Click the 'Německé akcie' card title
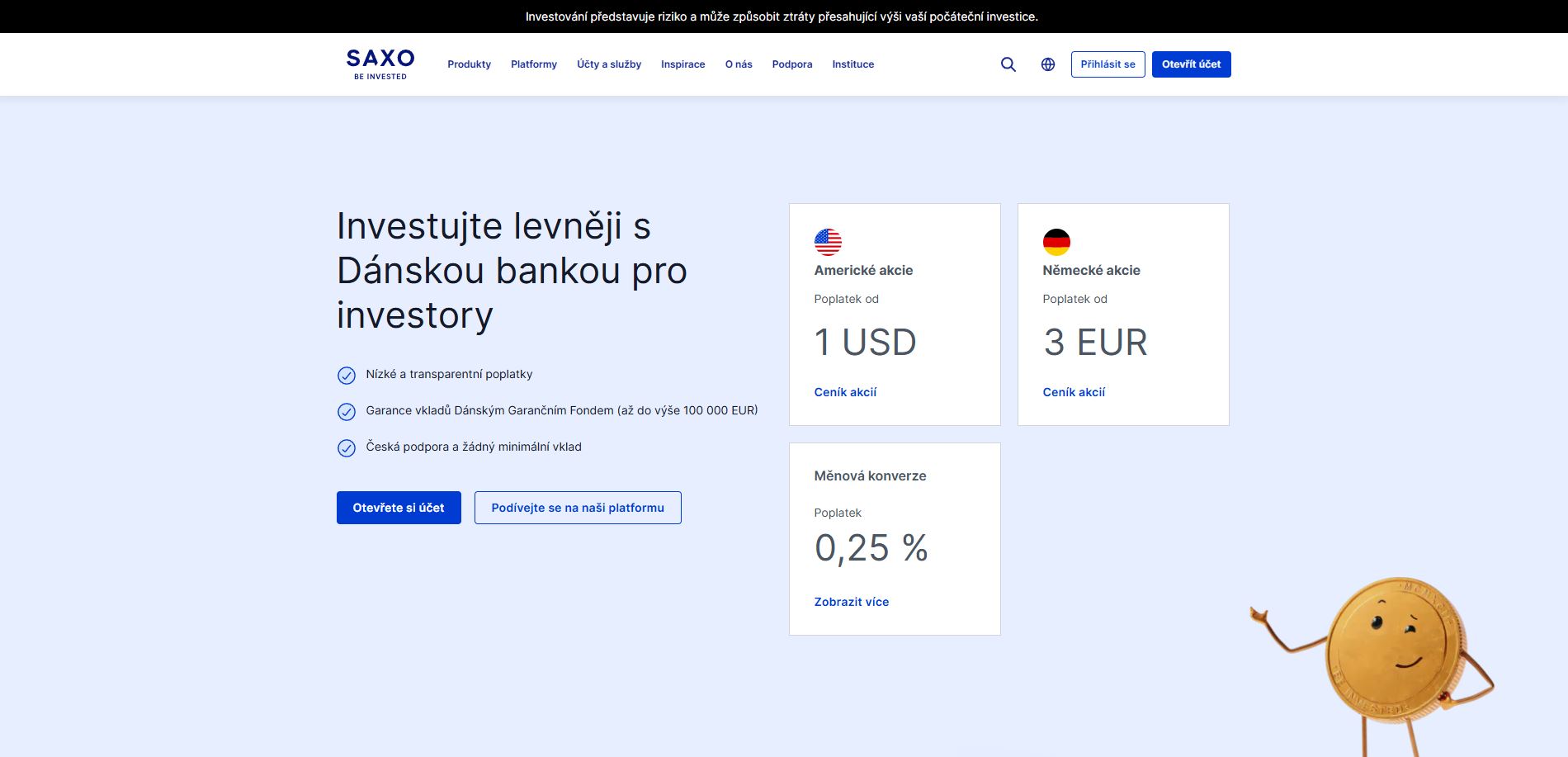Image resolution: width=1568 pixels, height=757 pixels. [x=1091, y=270]
